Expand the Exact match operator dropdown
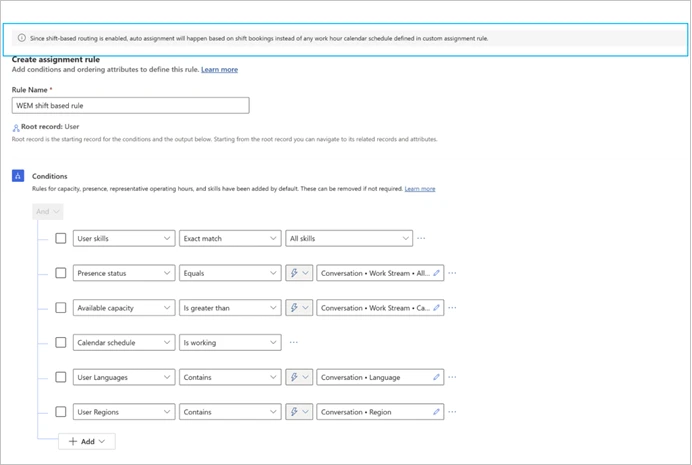Screen dimensions: 692x465 click(230, 238)
